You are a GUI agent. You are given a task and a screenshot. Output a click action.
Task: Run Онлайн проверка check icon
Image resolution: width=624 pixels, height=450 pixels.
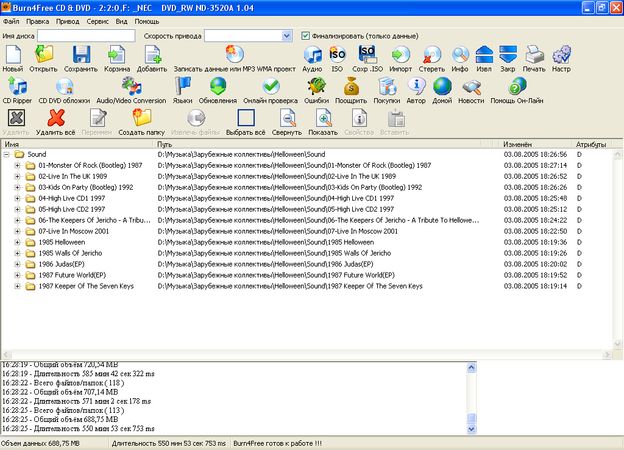coord(271,86)
